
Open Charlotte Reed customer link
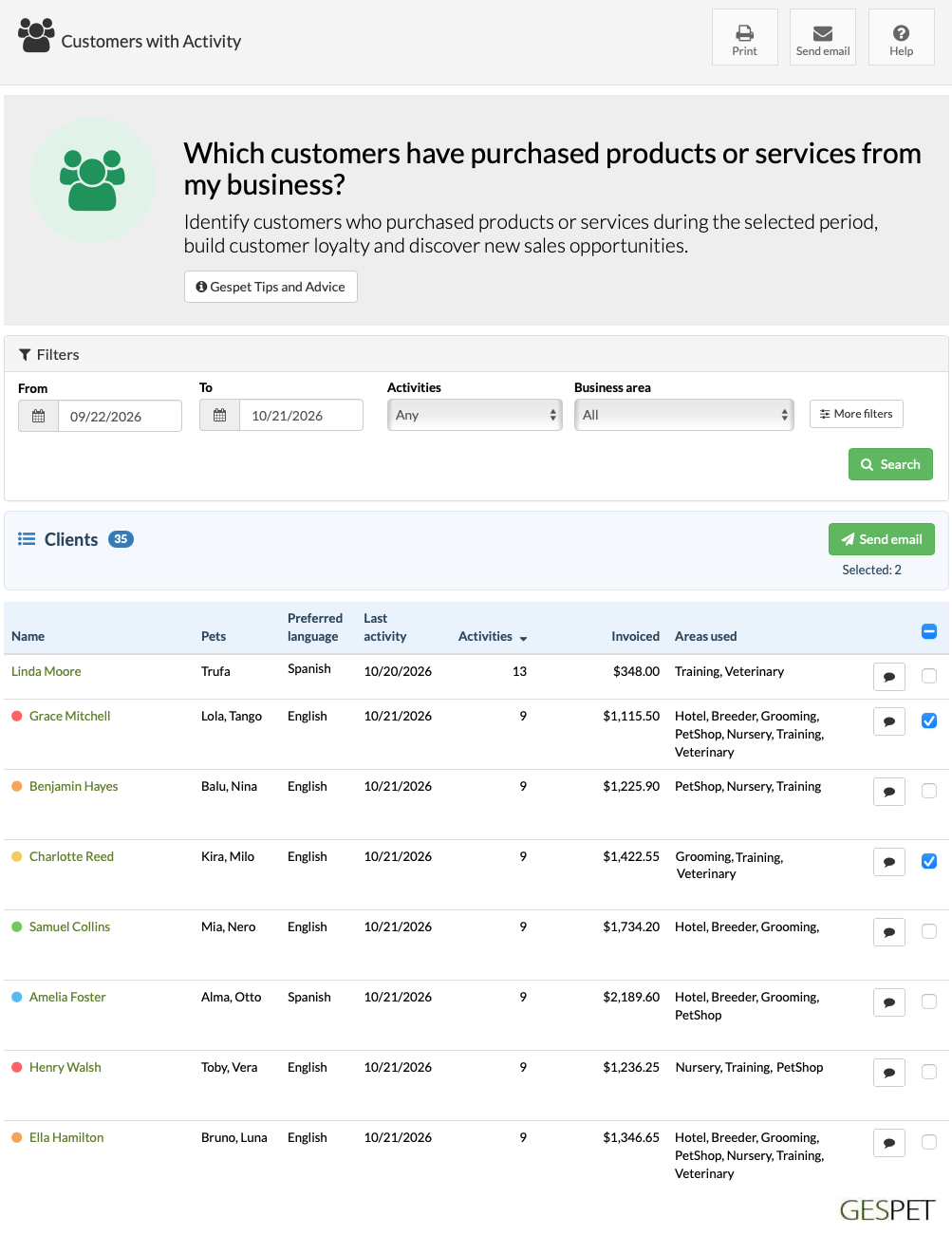(x=71, y=856)
